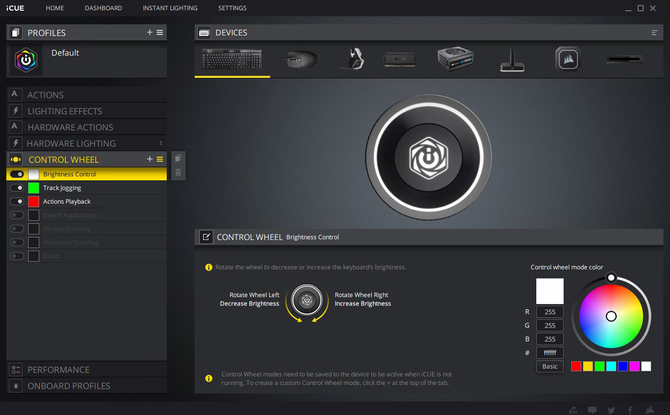The width and height of the screenshot is (670, 415).
Task: Click the large control wheel graphic
Action: click(428, 157)
